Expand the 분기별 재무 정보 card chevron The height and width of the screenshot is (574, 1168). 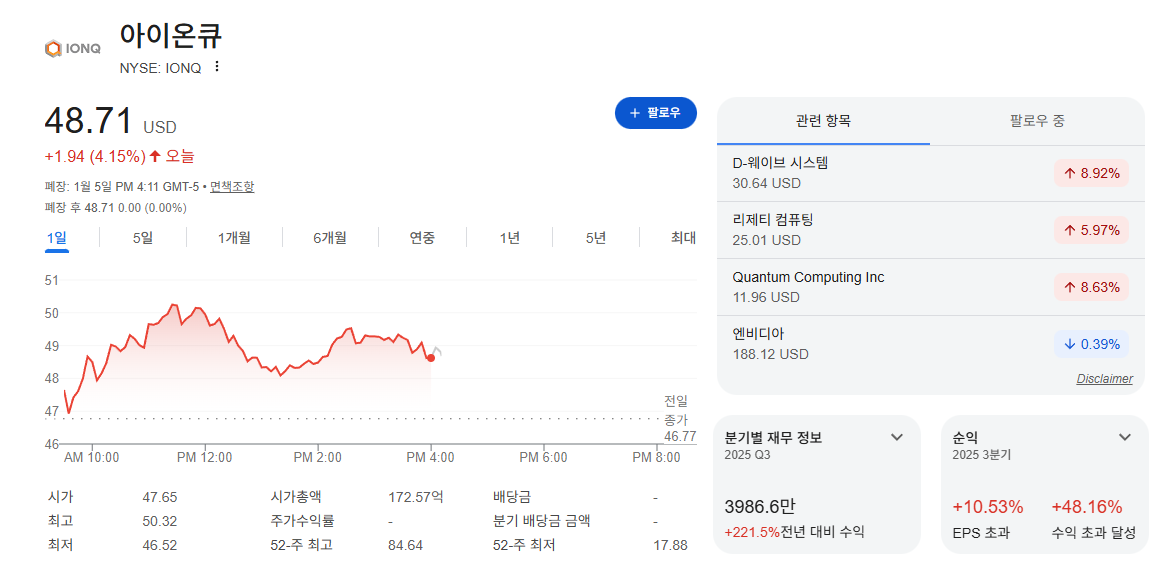pyautogui.click(x=897, y=437)
